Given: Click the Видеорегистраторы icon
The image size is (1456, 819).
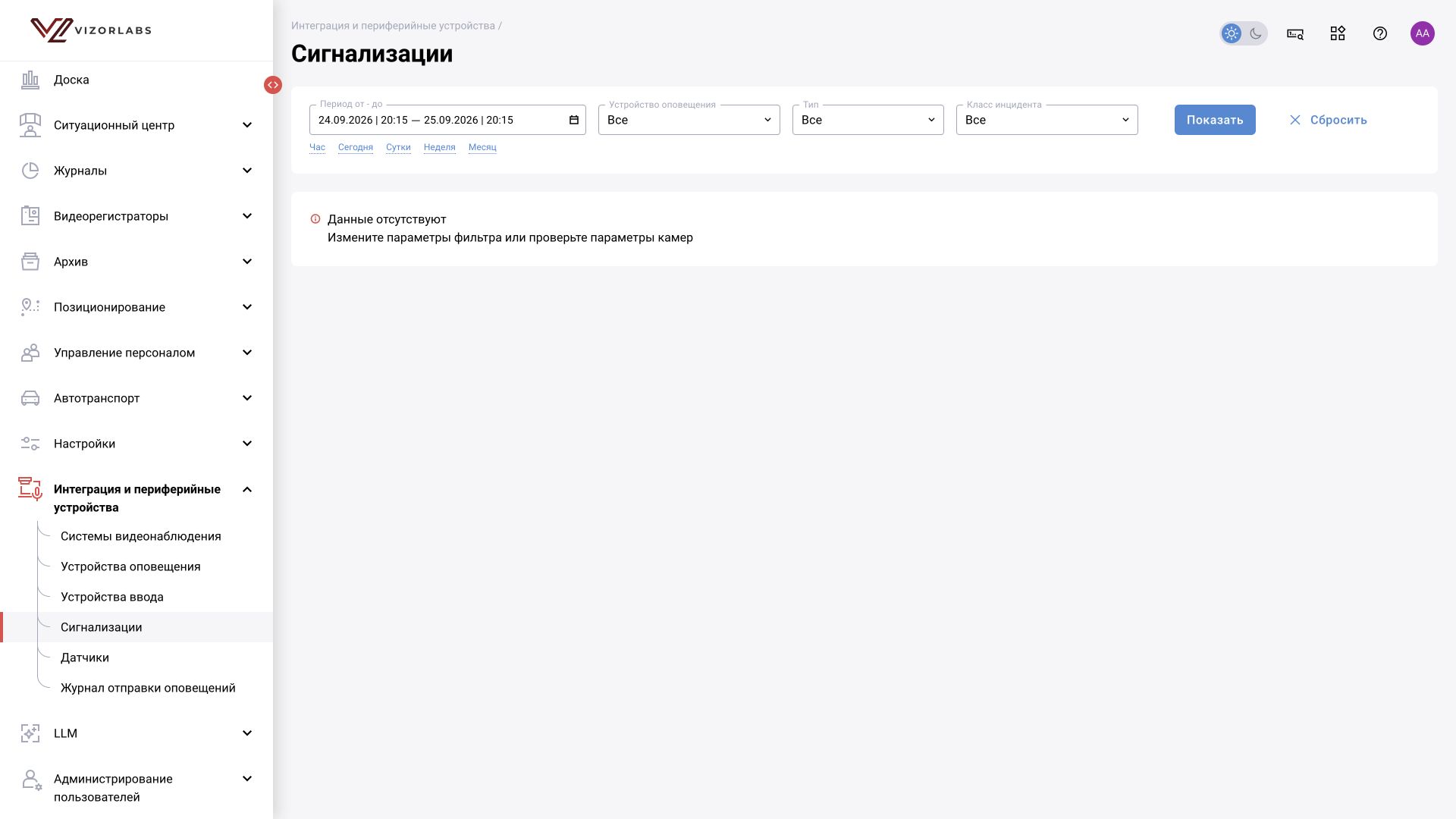Looking at the screenshot, I should tap(30, 216).
